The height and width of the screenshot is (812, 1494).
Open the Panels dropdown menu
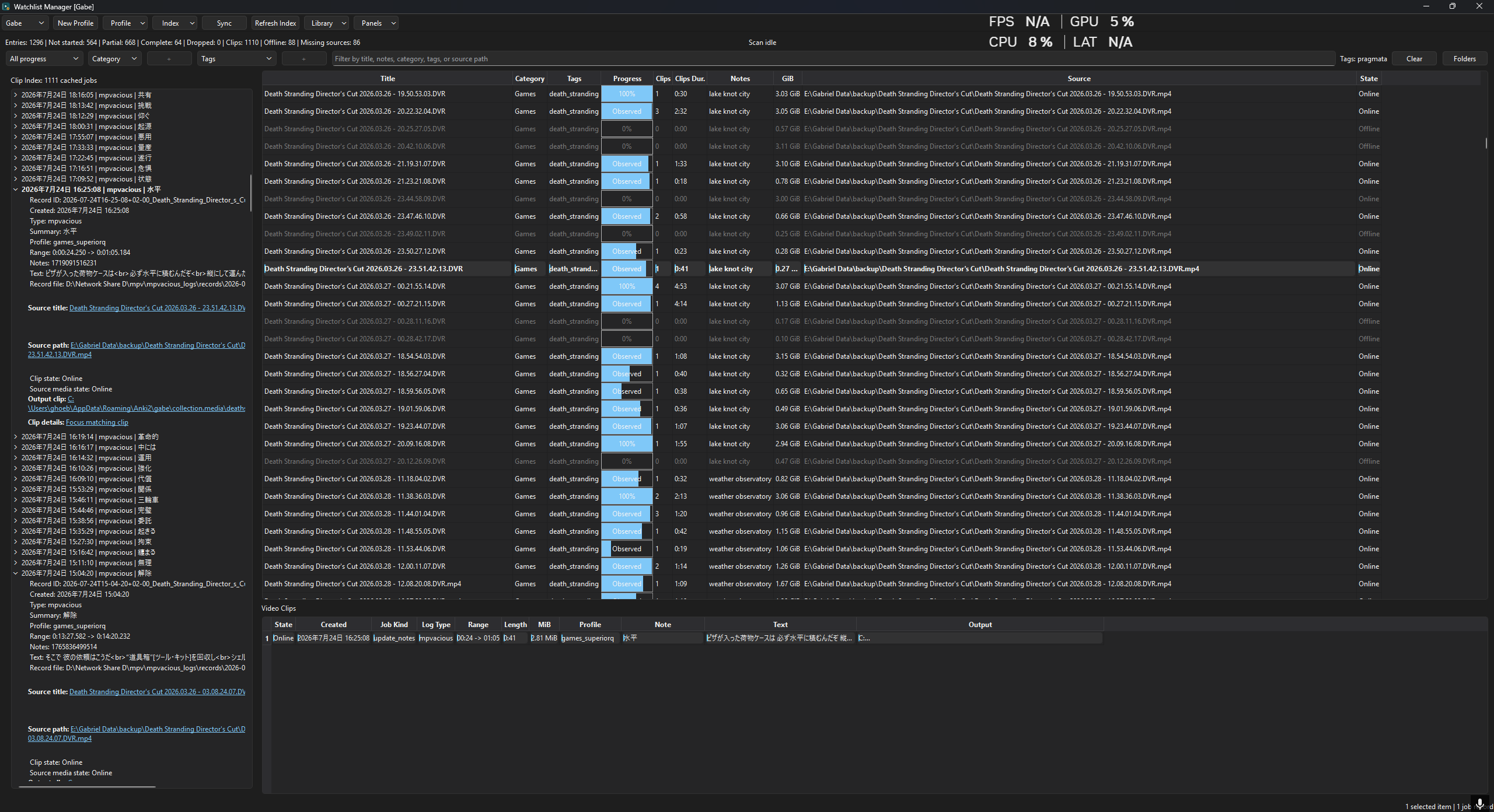point(376,23)
